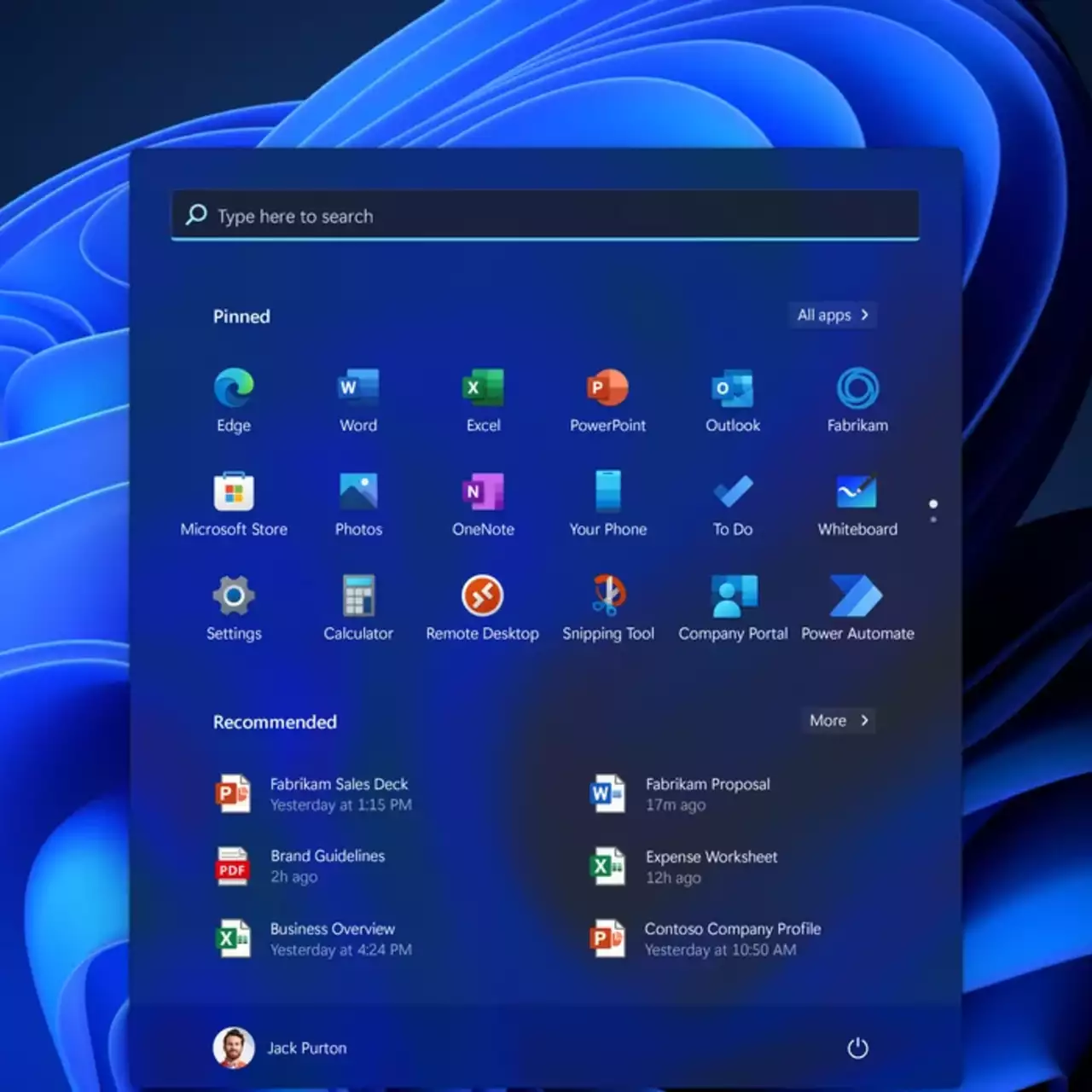
Task: Click the search magnifier icon
Action: coord(196,214)
